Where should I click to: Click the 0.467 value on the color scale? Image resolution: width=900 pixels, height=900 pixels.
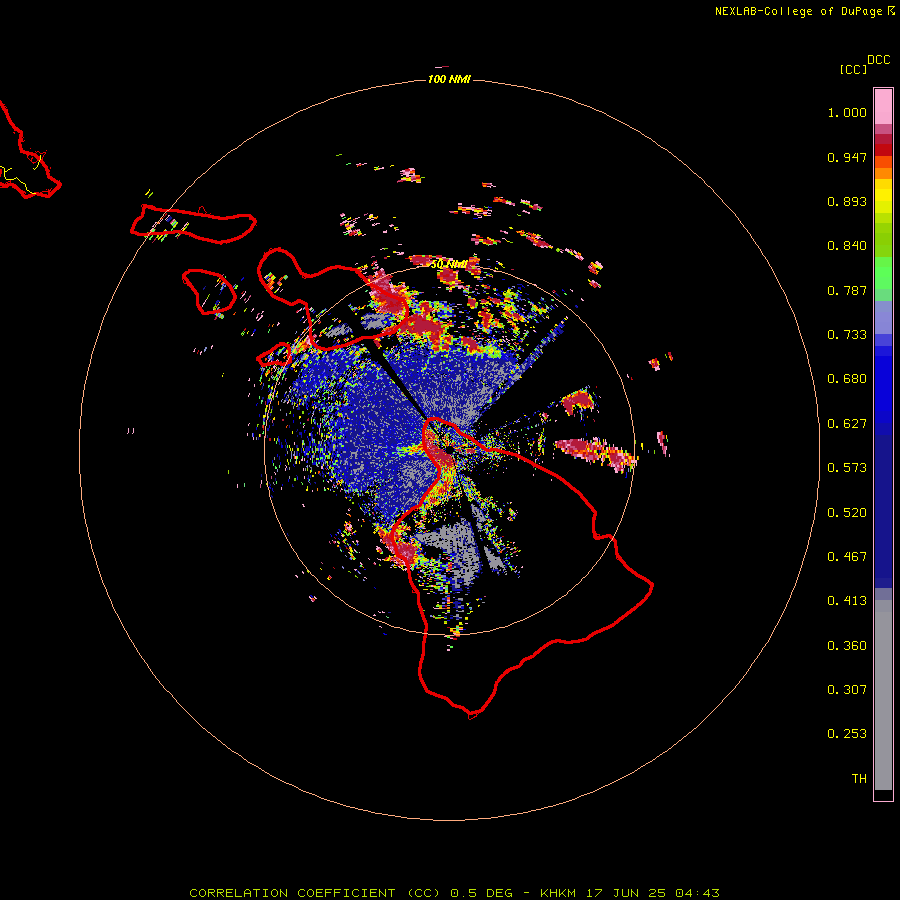pos(847,557)
